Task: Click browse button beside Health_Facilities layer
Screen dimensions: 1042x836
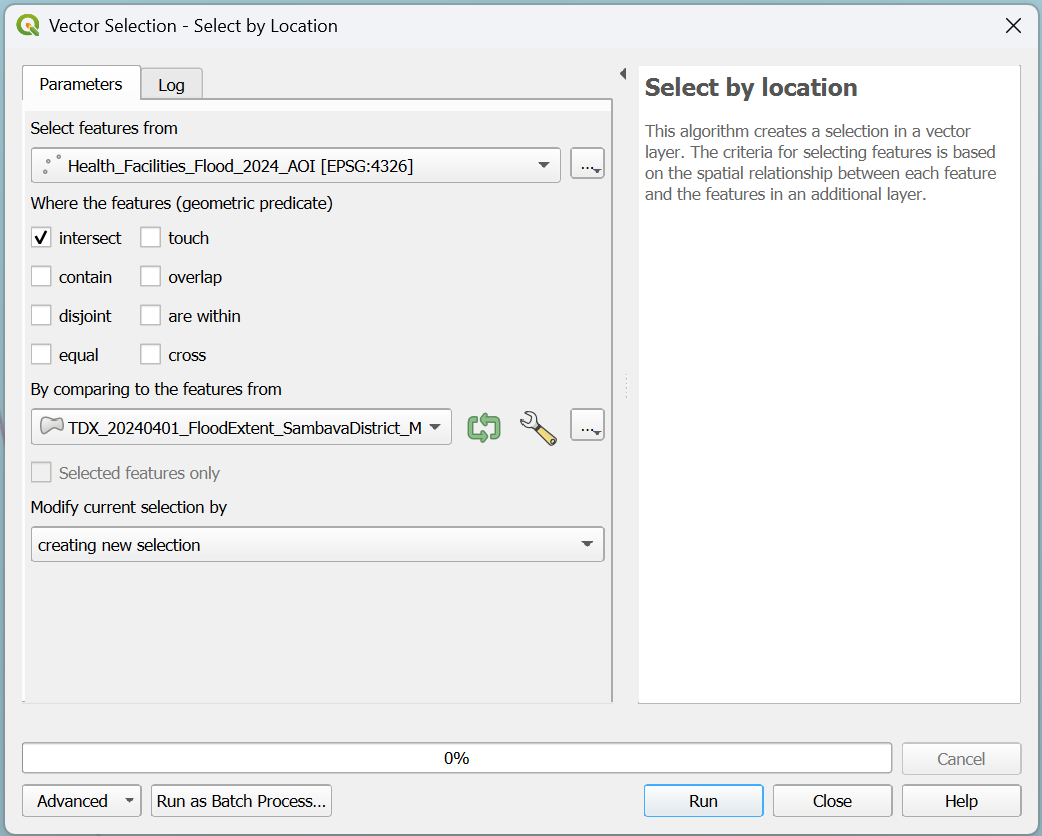Action: 587,165
